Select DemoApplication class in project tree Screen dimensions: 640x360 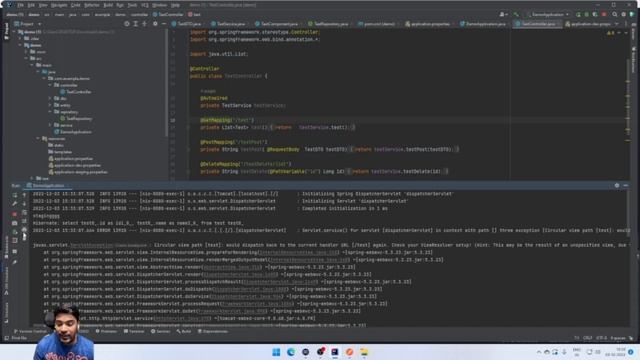(x=73, y=132)
